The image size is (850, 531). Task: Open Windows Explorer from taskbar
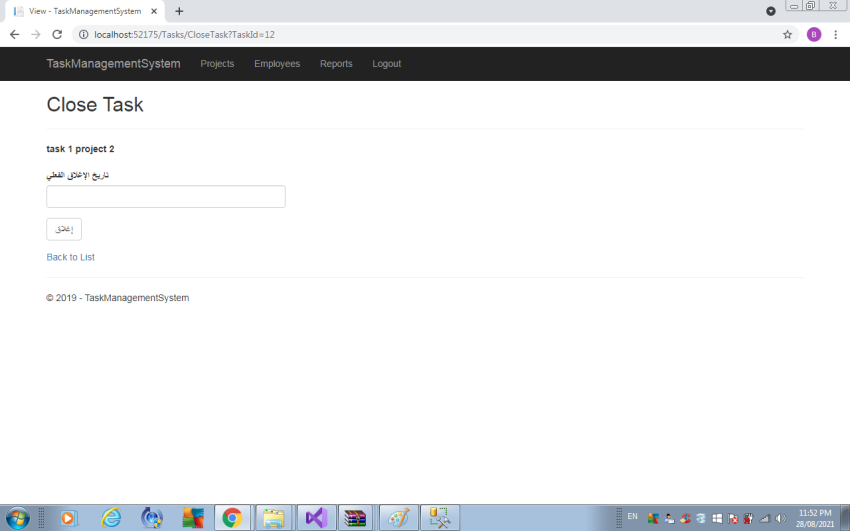(x=273, y=518)
